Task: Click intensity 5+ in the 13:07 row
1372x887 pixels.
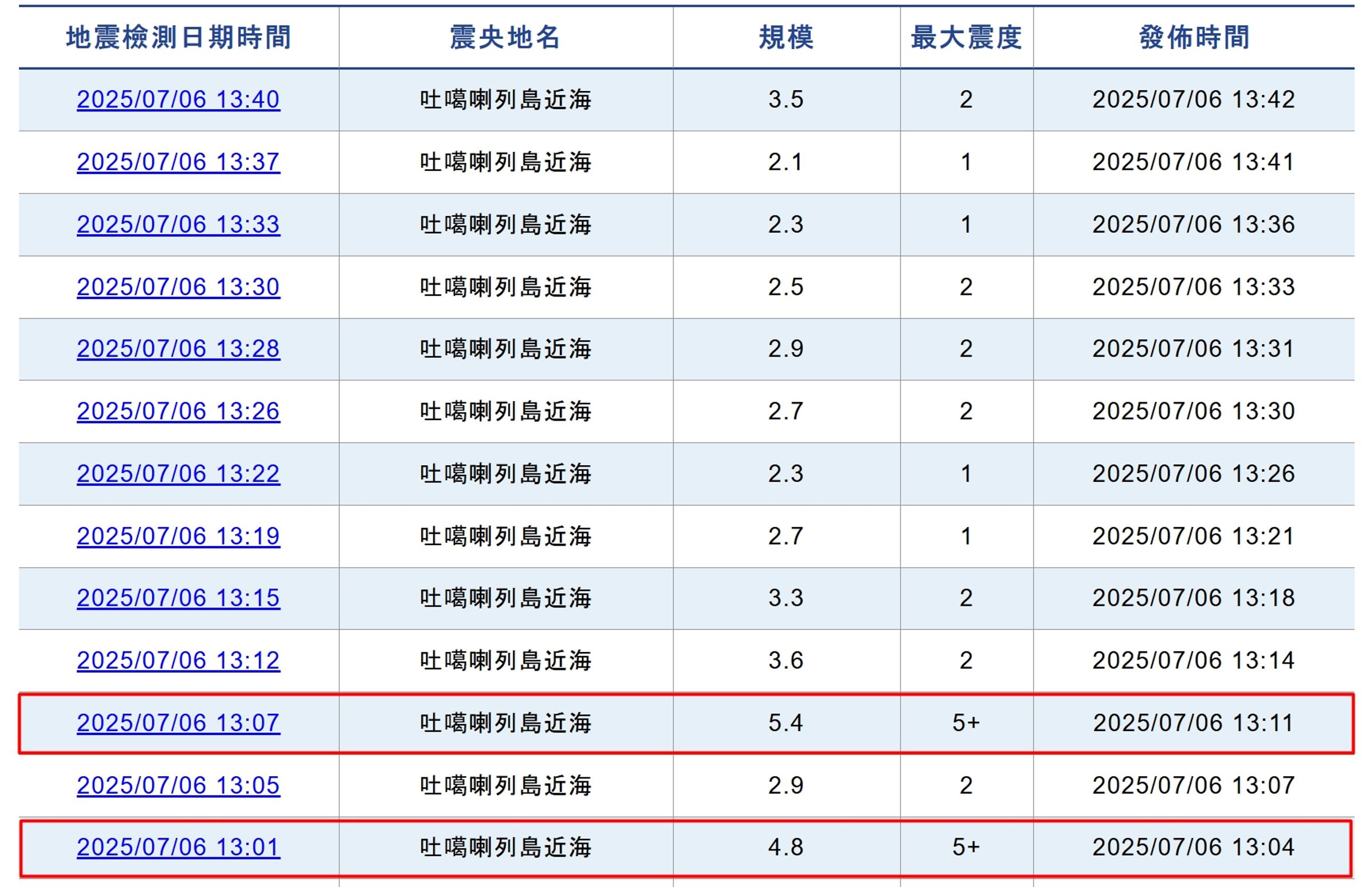Action: 966,723
